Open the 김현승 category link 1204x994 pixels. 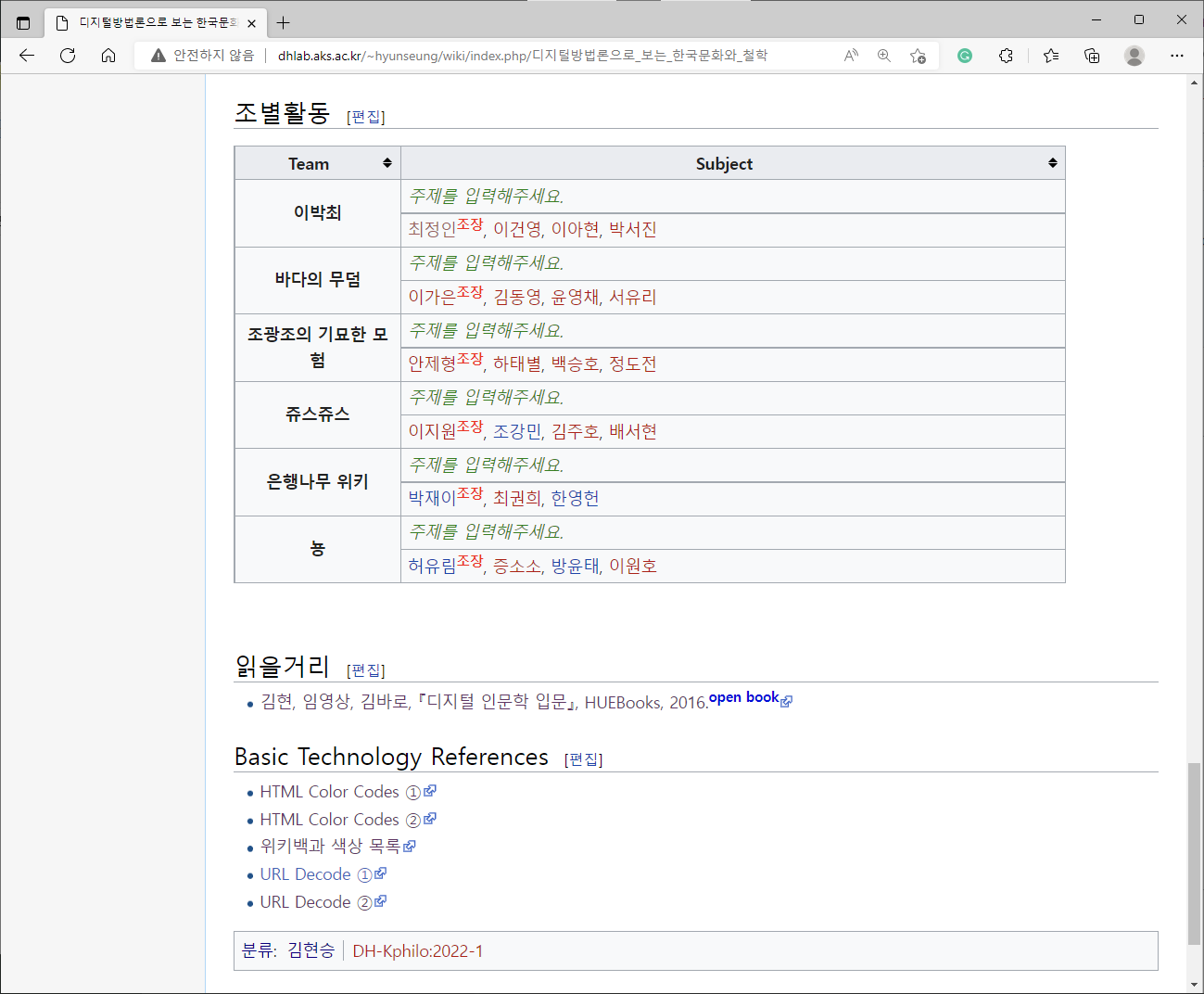point(311,950)
